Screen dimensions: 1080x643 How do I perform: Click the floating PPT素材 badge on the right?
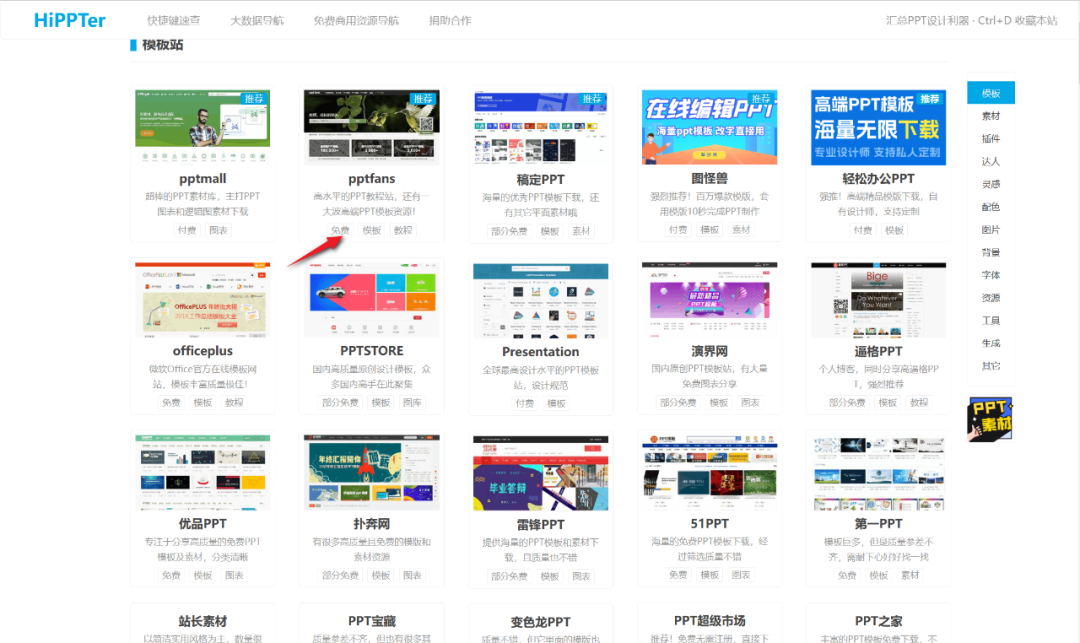[x=989, y=418]
